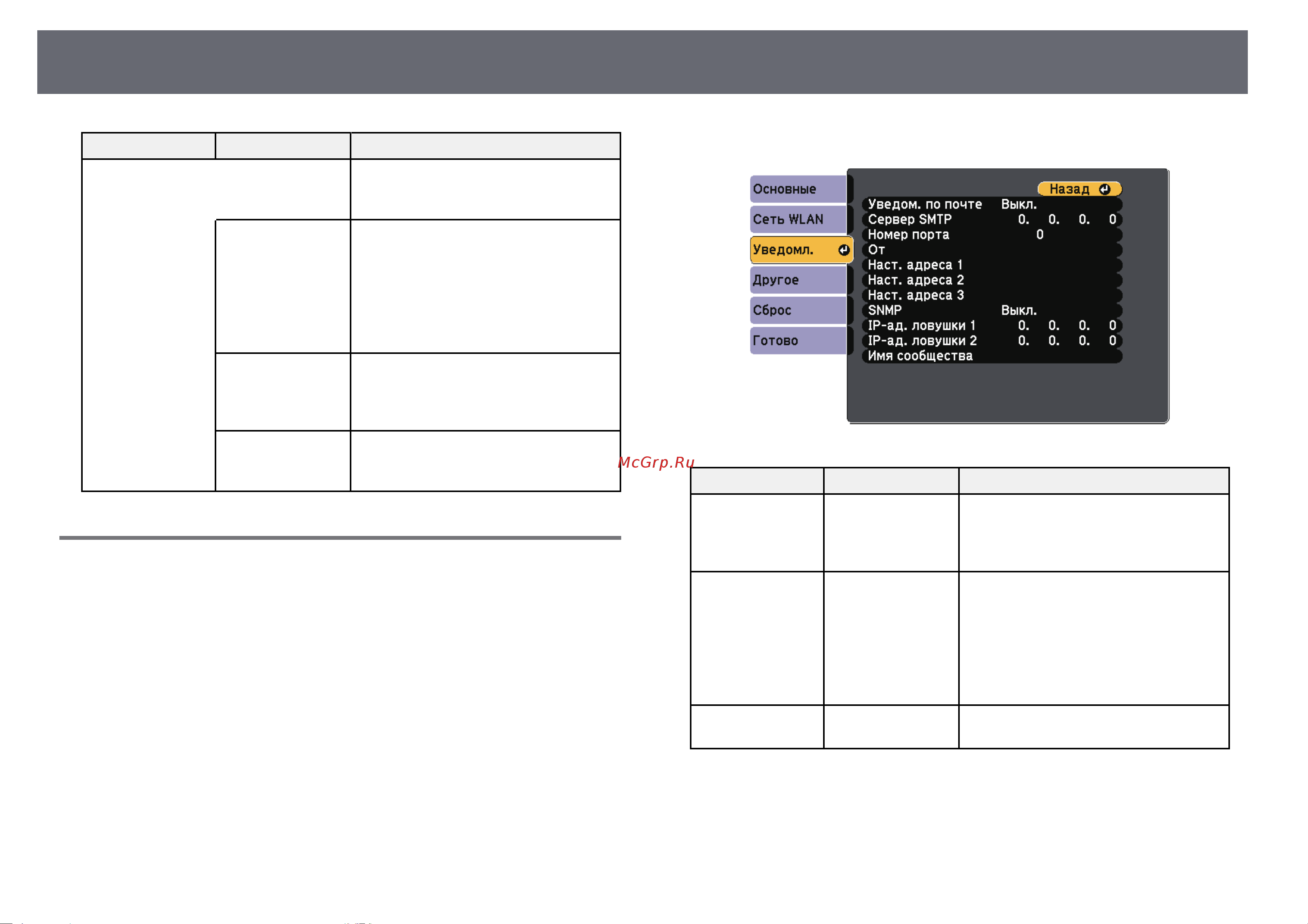Open the От sender field
Screen dimensions: 1308x924
(x=992, y=250)
